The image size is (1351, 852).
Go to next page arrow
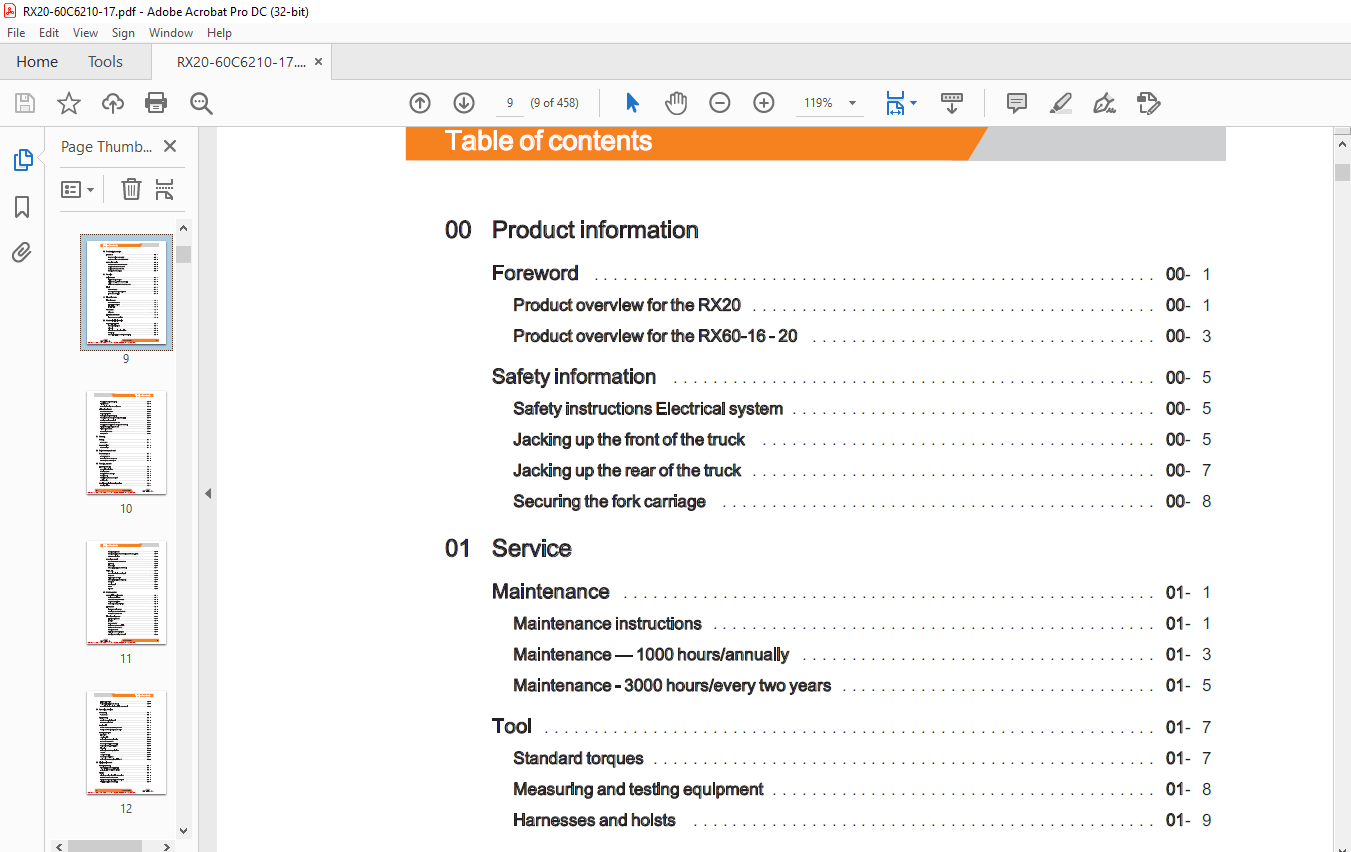point(464,103)
